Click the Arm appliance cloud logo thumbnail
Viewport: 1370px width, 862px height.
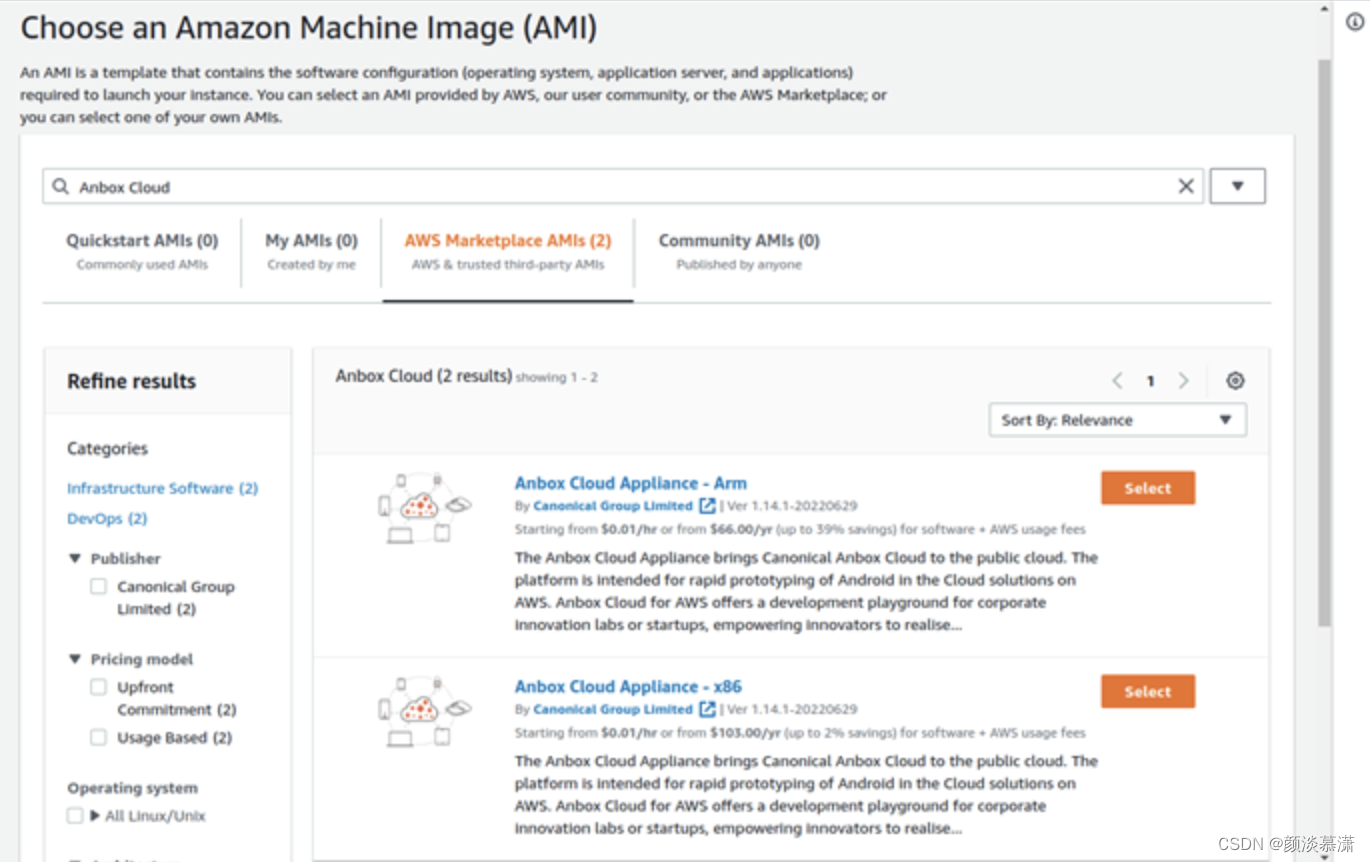pos(423,508)
